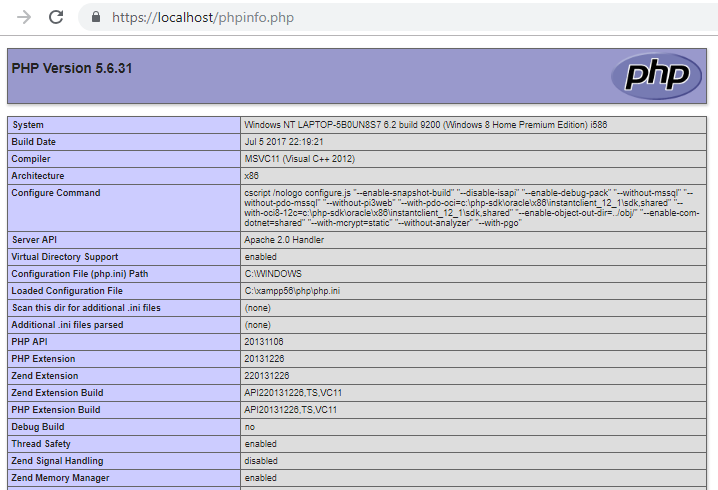The height and width of the screenshot is (490, 718).
Task: Click the PHP Version 5.6.31 heading
Action: pos(72,69)
